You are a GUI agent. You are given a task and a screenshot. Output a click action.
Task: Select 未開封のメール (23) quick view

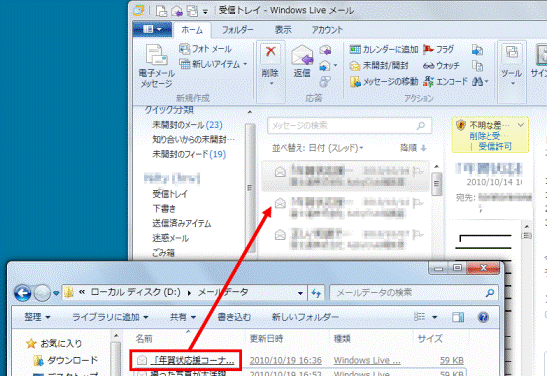187,125
